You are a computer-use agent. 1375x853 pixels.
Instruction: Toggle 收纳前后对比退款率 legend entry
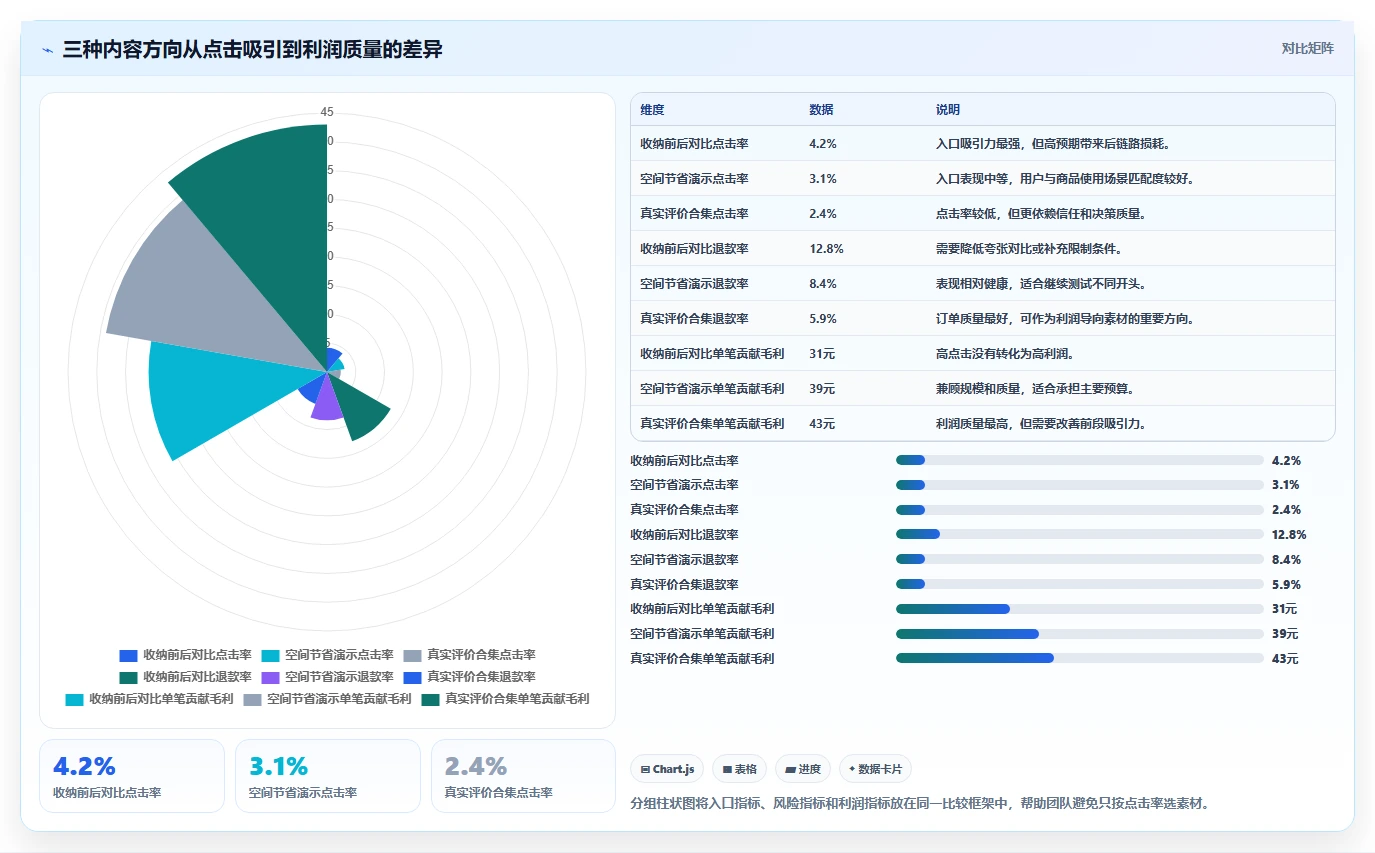click(185, 677)
